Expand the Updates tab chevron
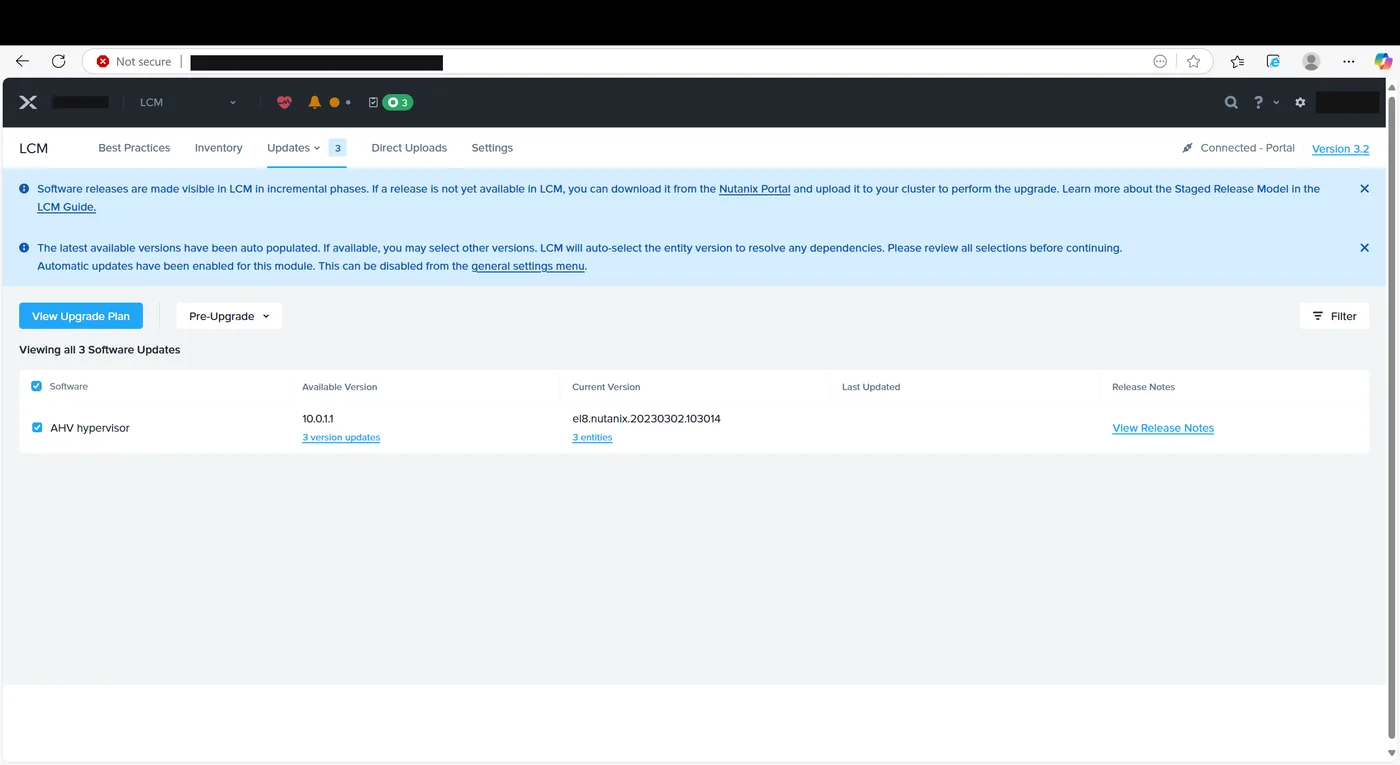 317,148
